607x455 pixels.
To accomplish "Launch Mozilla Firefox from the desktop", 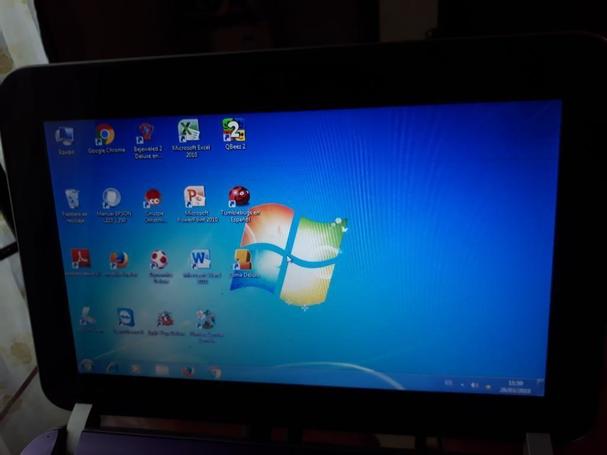I will pos(120,264).
